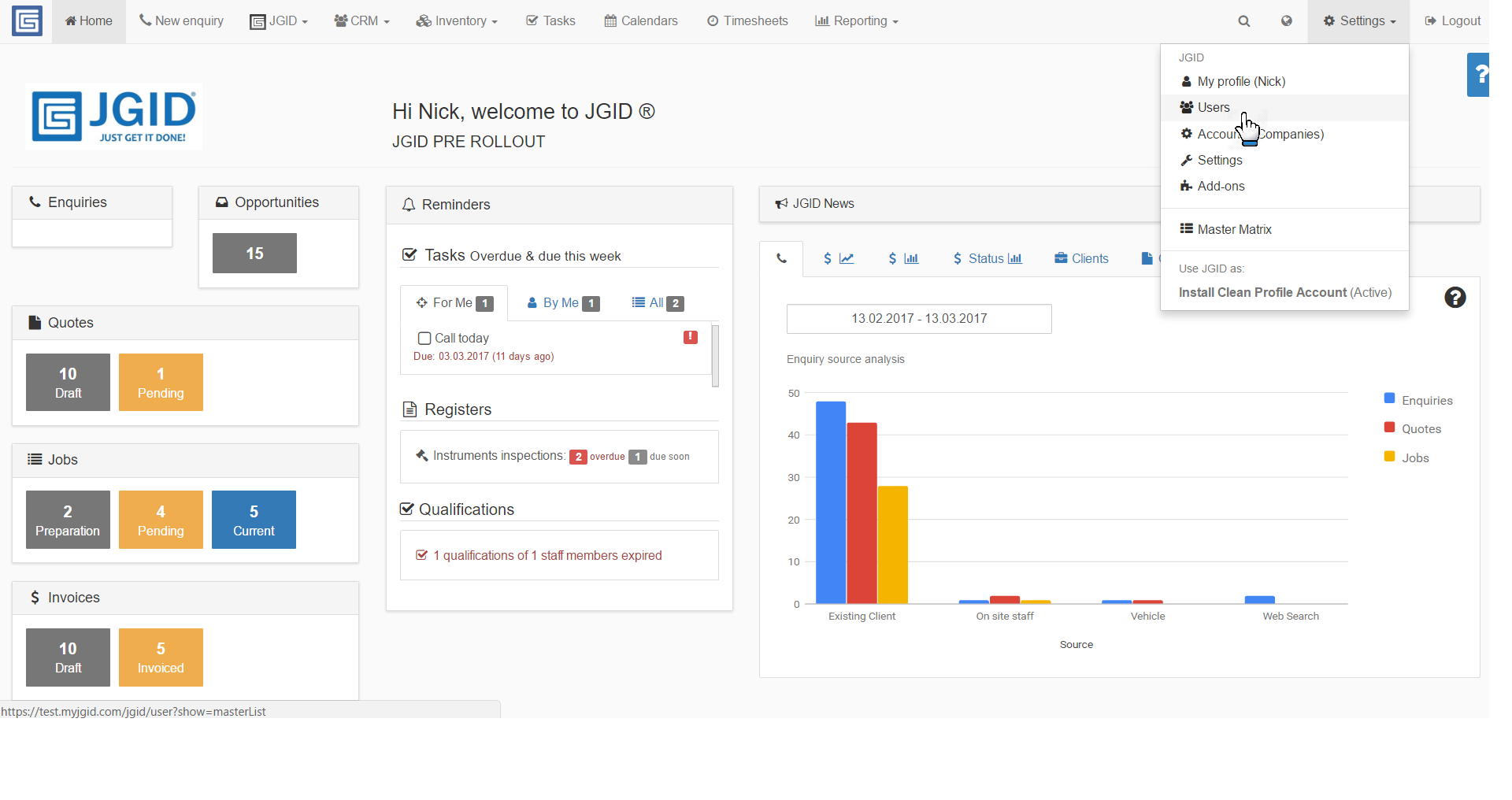
Task: Open the 5 Current jobs tile
Action: [x=254, y=520]
